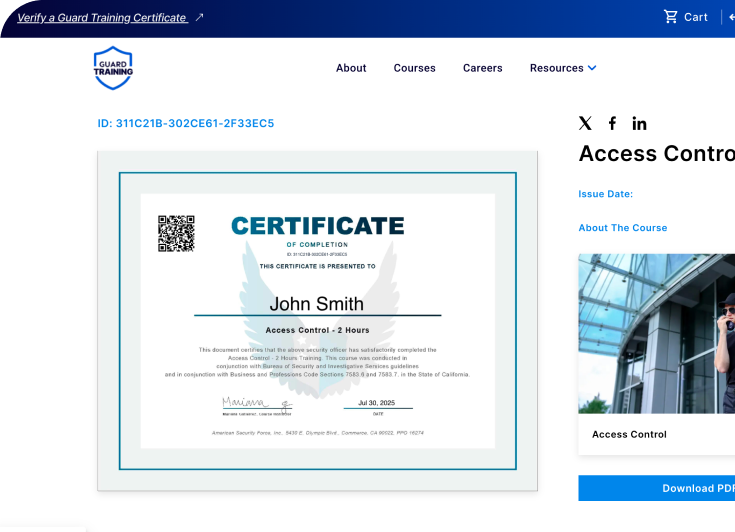Click the Access Control course card title
The height and width of the screenshot is (532, 735).
tap(629, 435)
